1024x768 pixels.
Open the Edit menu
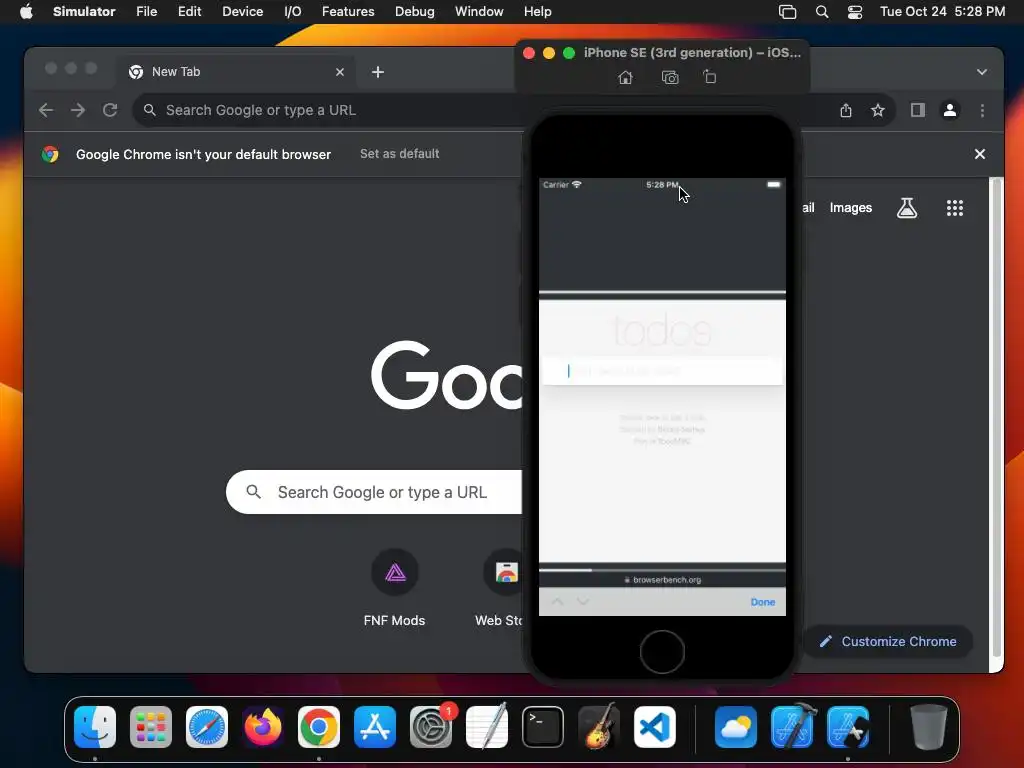(189, 12)
